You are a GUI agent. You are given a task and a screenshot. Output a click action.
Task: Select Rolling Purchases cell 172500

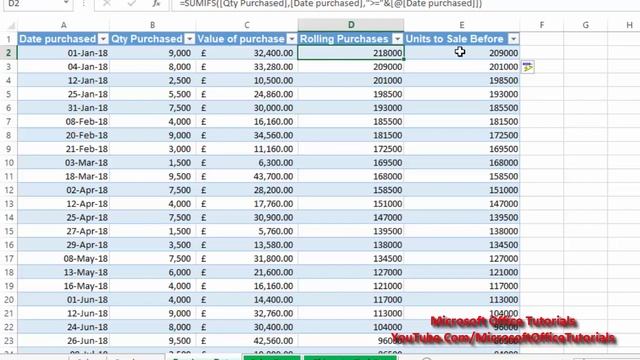351,149
